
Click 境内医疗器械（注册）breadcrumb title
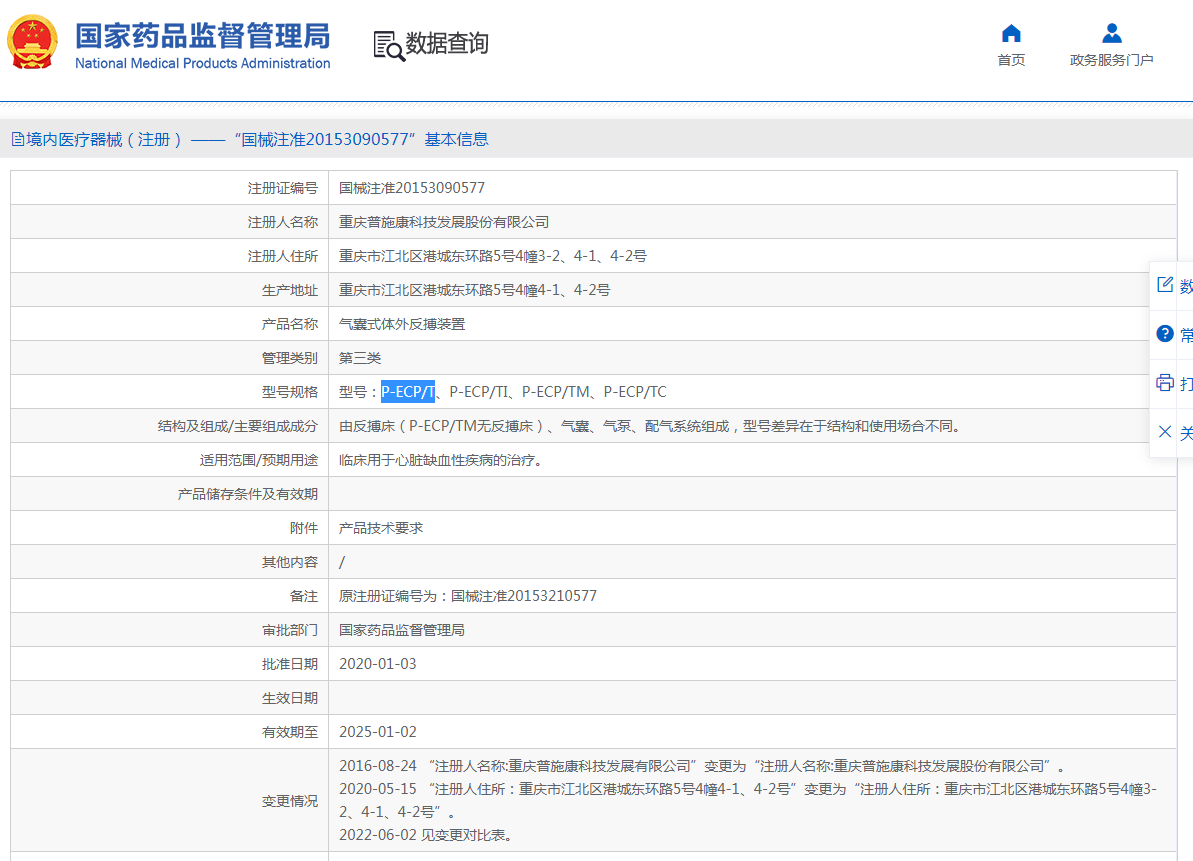pos(104,139)
